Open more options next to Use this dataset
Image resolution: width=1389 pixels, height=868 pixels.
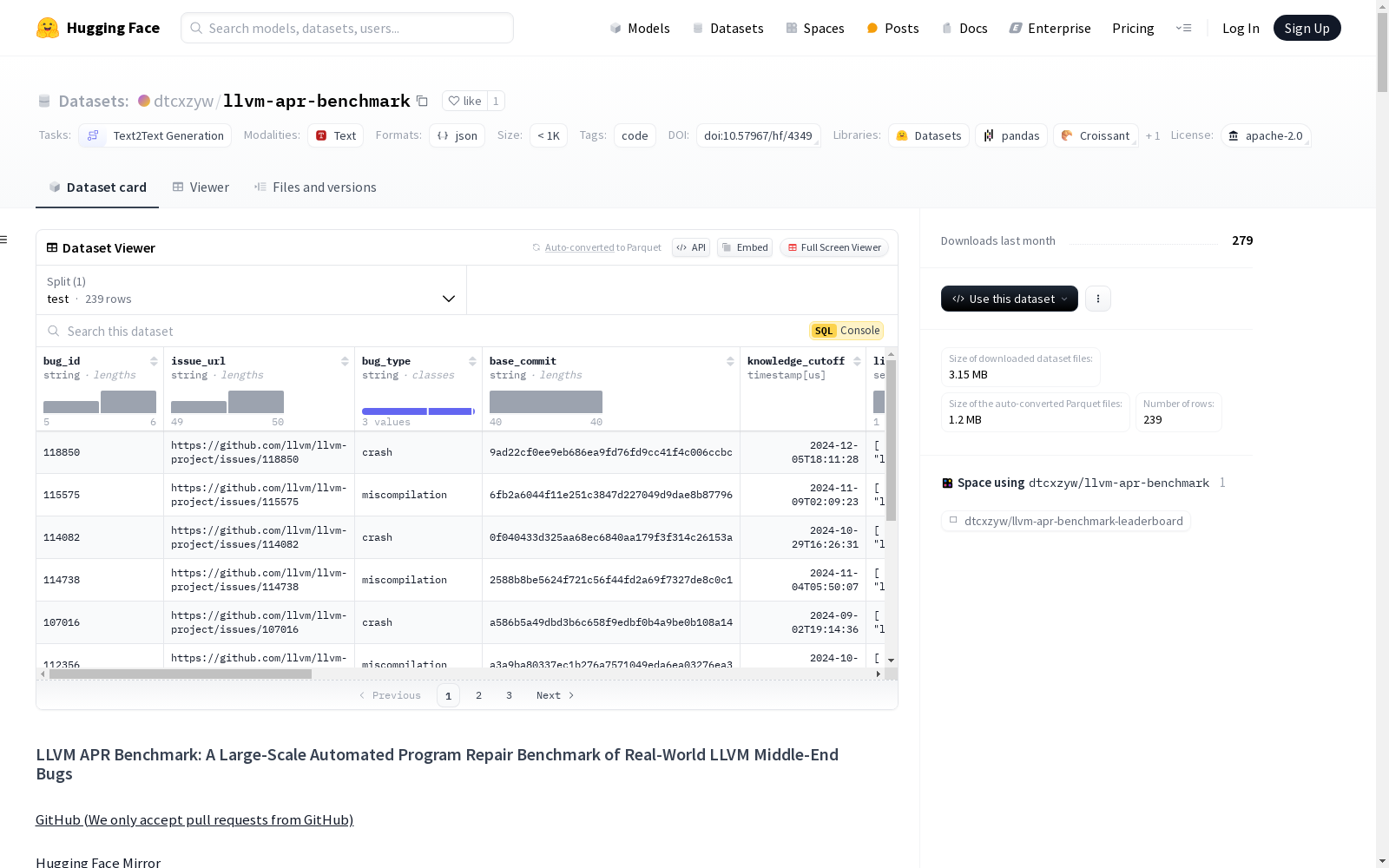coord(1098,299)
